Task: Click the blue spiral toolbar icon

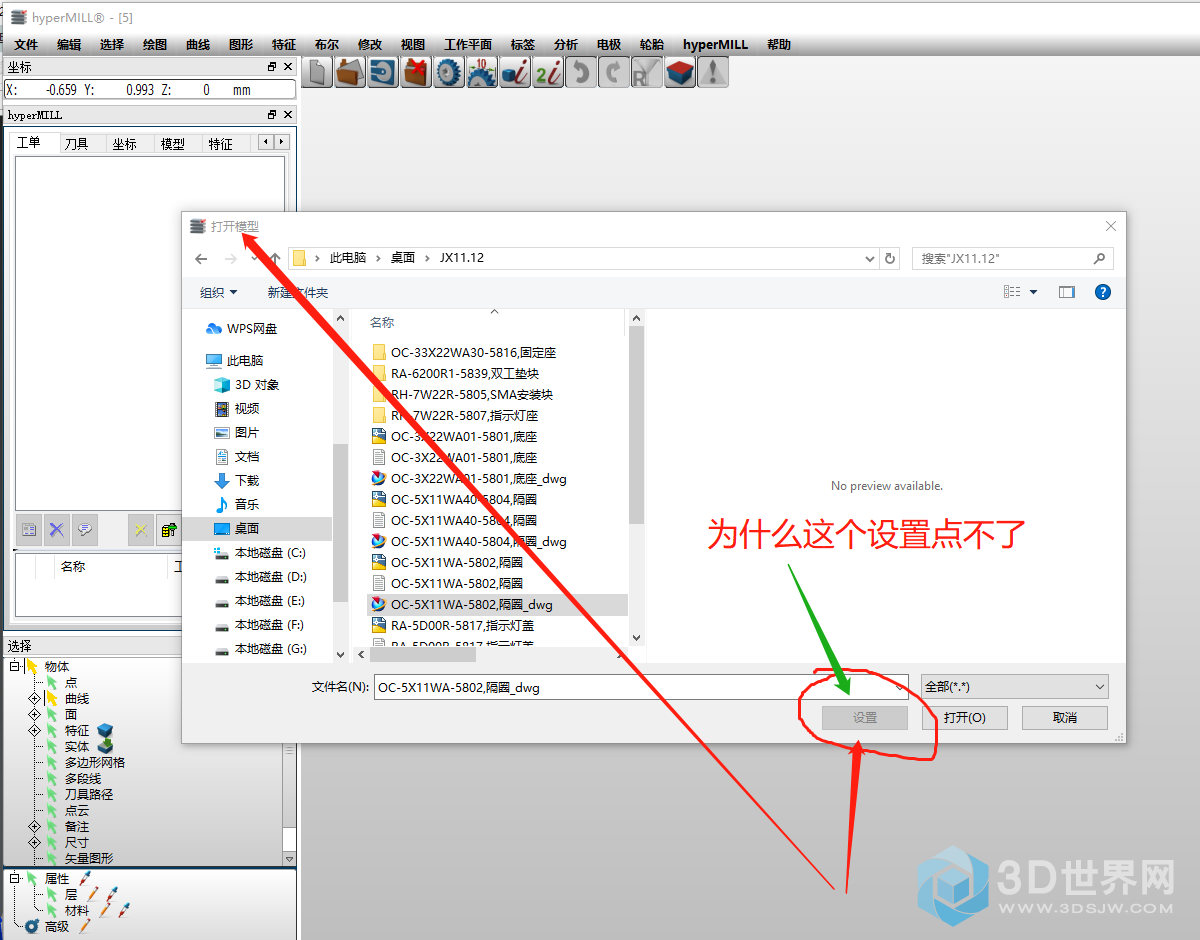Action: (x=383, y=72)
